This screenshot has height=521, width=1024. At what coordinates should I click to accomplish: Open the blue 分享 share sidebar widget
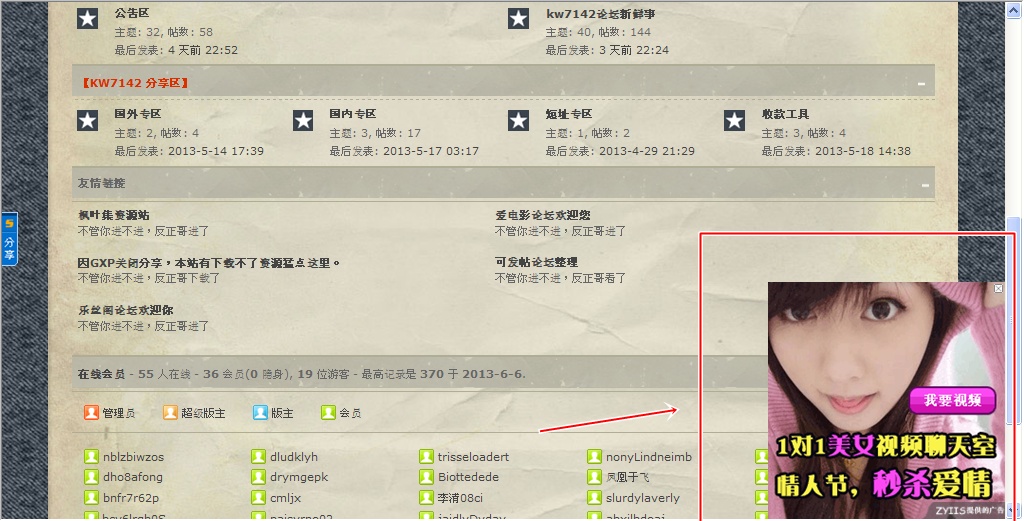point(9,239)
